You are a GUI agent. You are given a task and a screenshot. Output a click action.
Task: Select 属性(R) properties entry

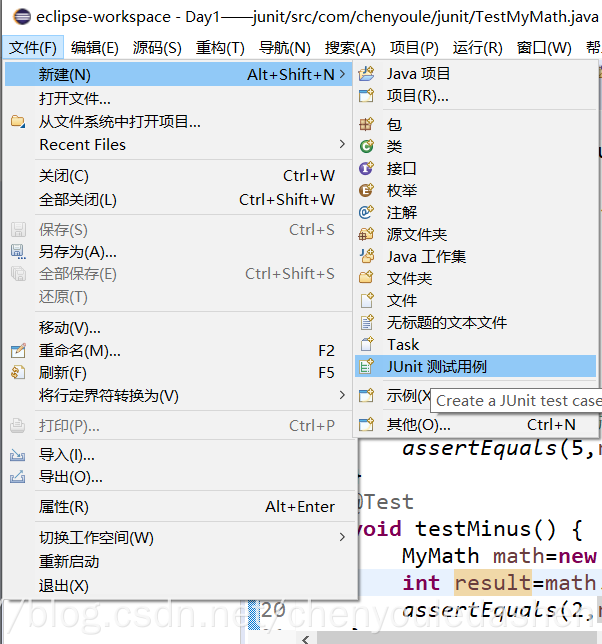point(179,507)
